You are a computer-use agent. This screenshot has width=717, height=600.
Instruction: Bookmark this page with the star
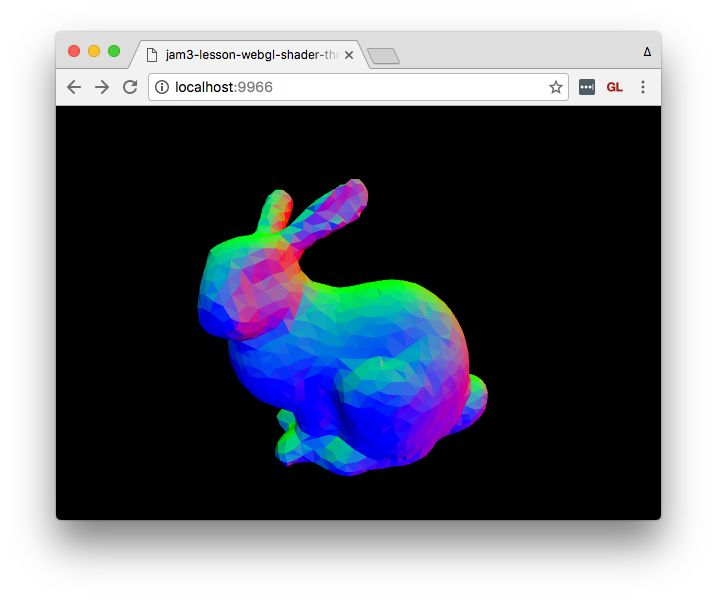pyautogui.click(x=556, y=87)
